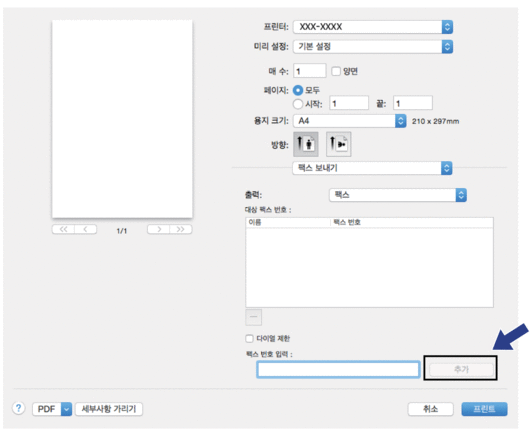The height and width of the screenshot is (435, 532).
Task: Remove selected fax number with minus button
Action: 253,317
